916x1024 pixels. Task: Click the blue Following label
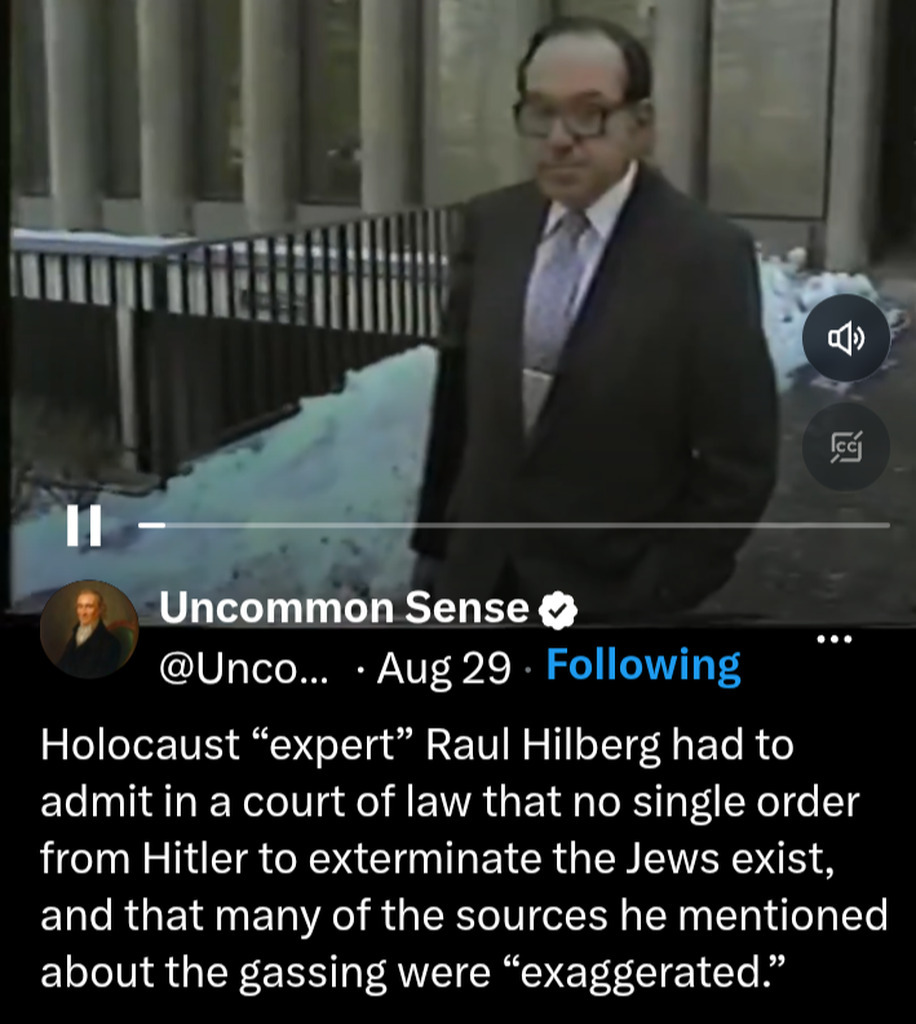[643, 666]
